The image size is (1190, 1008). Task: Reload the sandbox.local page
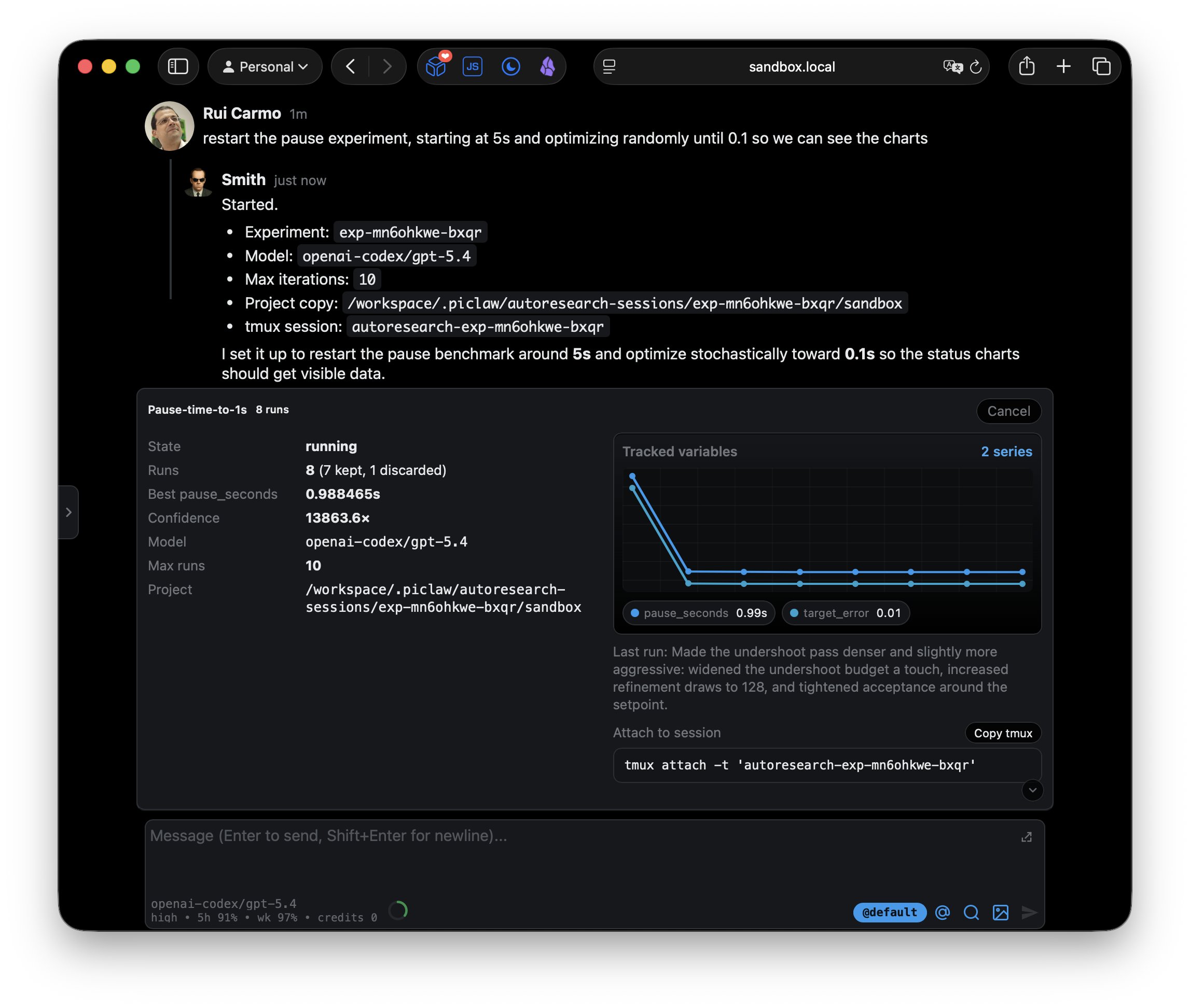(976, 67)
